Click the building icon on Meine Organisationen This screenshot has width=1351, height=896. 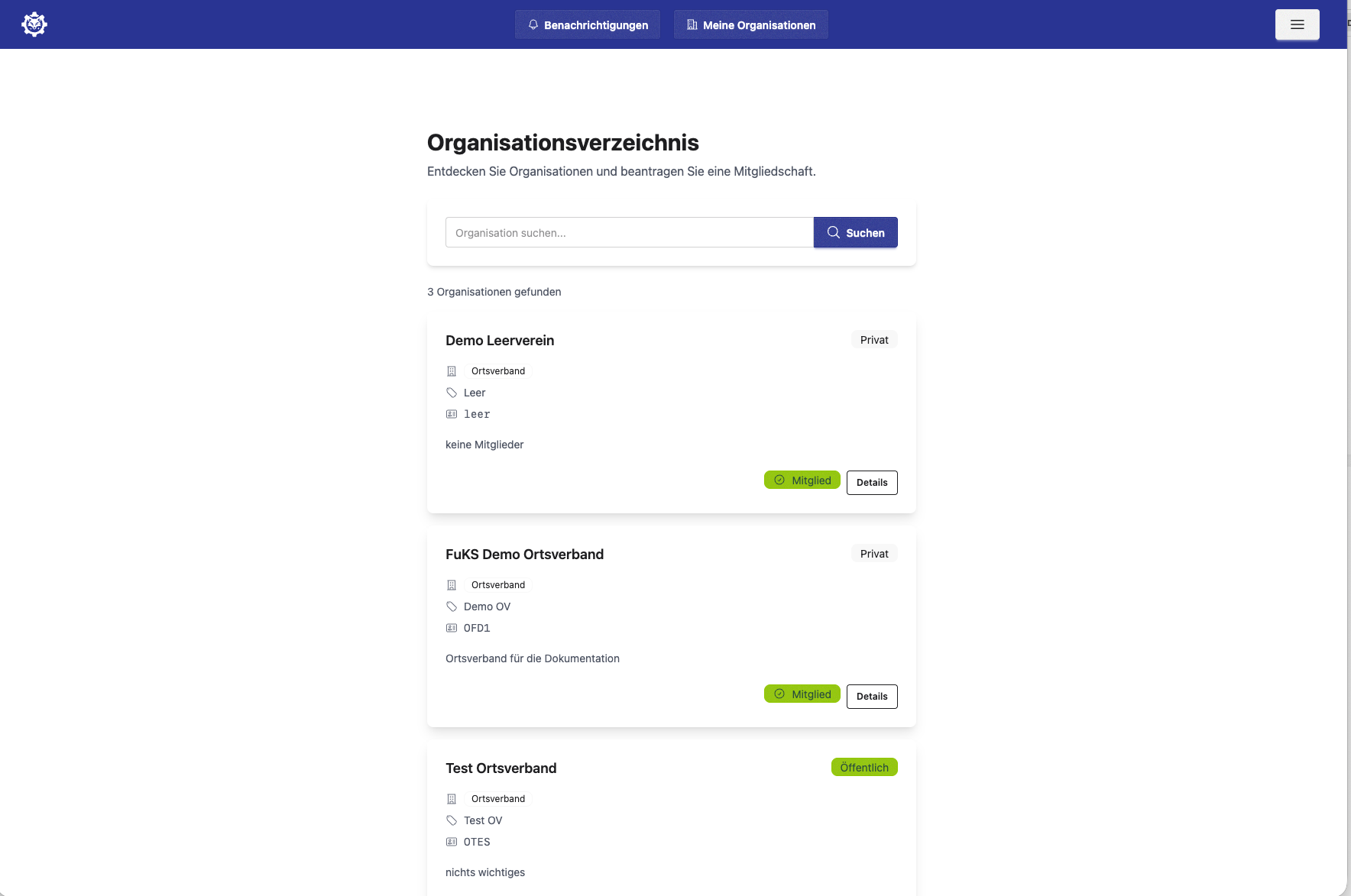coord(692,24)
